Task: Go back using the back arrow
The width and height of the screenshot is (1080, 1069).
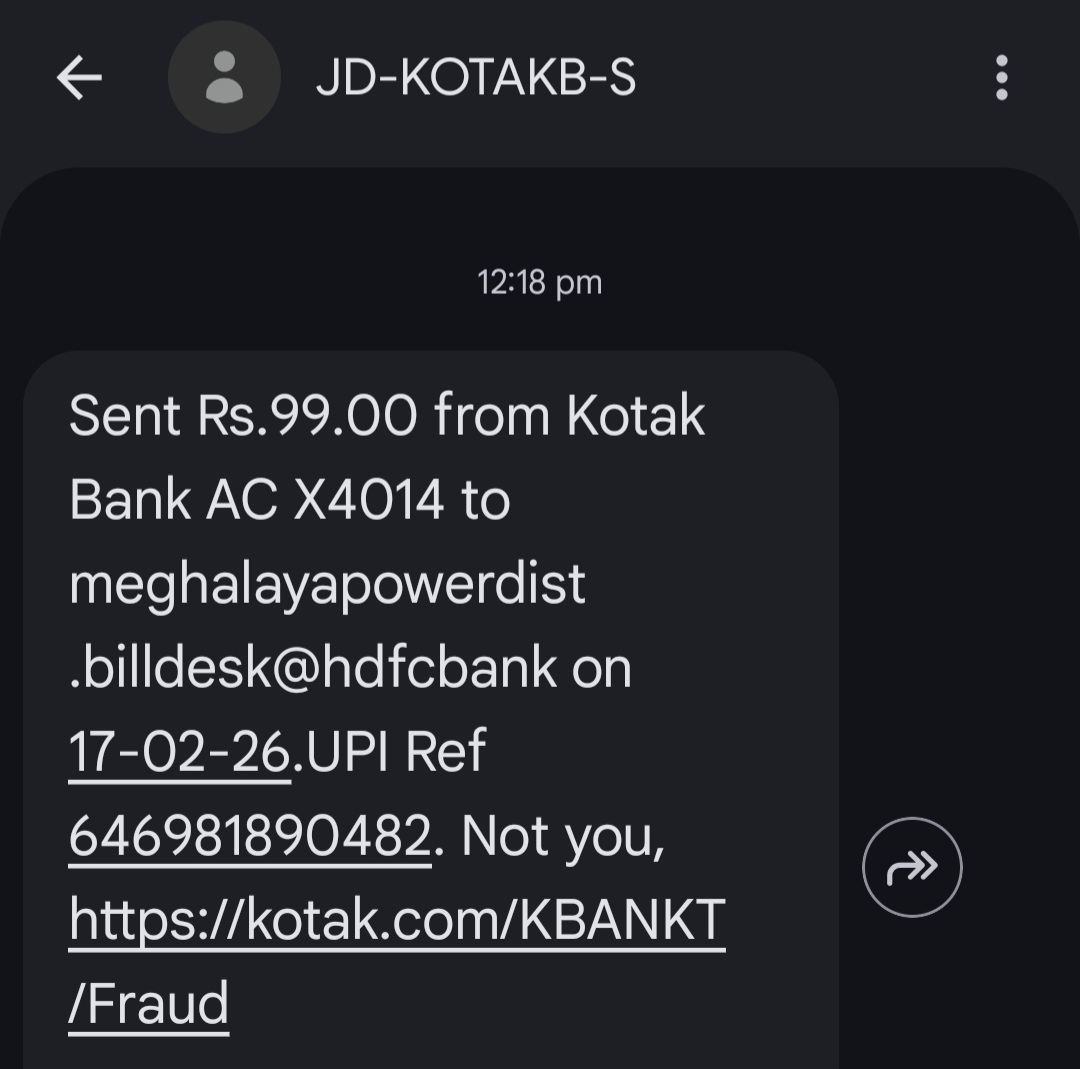Action: click(x=79, y=78)
